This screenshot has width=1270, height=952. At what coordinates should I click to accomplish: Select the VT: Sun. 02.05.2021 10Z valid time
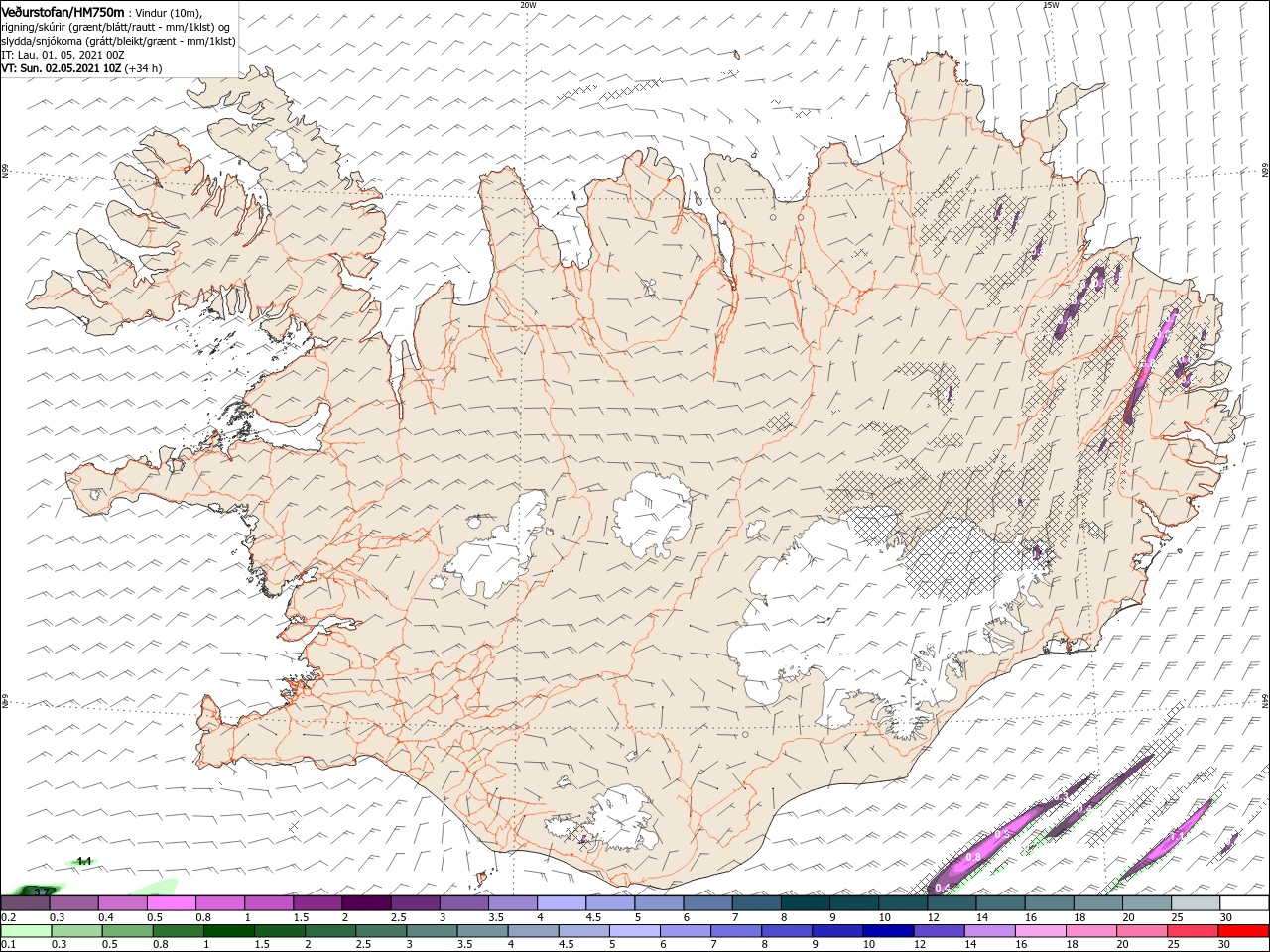point(61,68)
